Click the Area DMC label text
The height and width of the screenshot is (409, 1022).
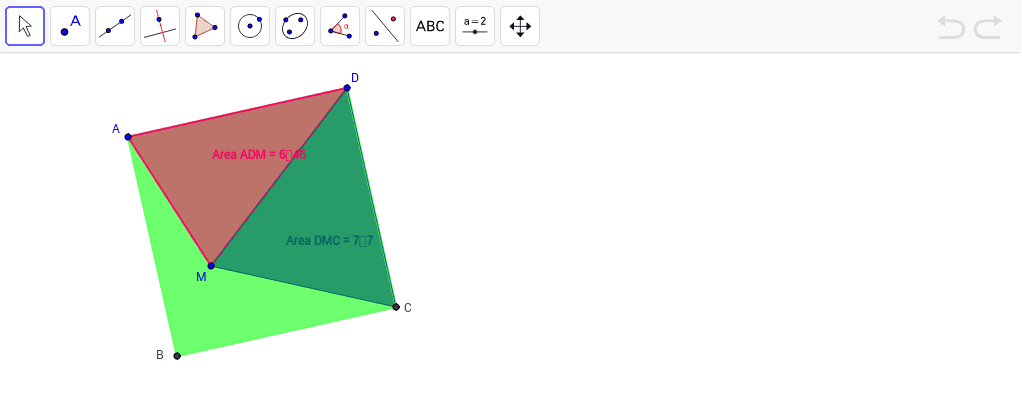coord(329,240)
